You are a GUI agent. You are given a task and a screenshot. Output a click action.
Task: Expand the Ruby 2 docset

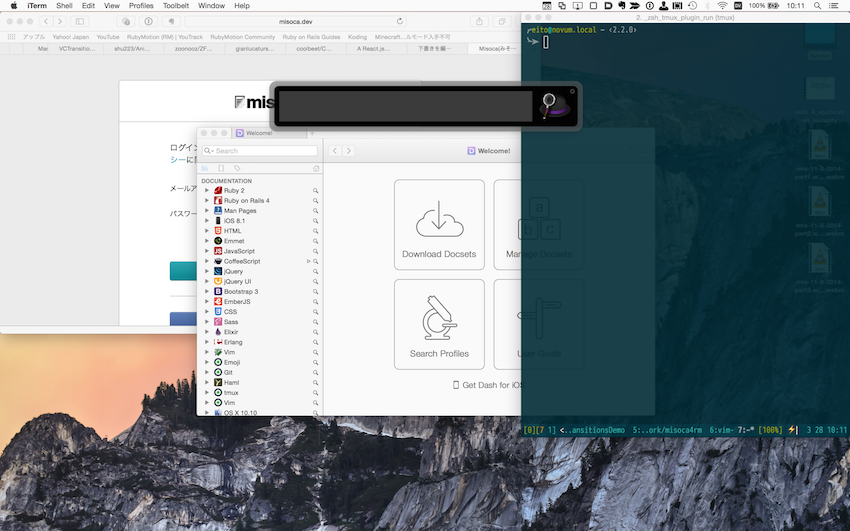pos(207,191)
